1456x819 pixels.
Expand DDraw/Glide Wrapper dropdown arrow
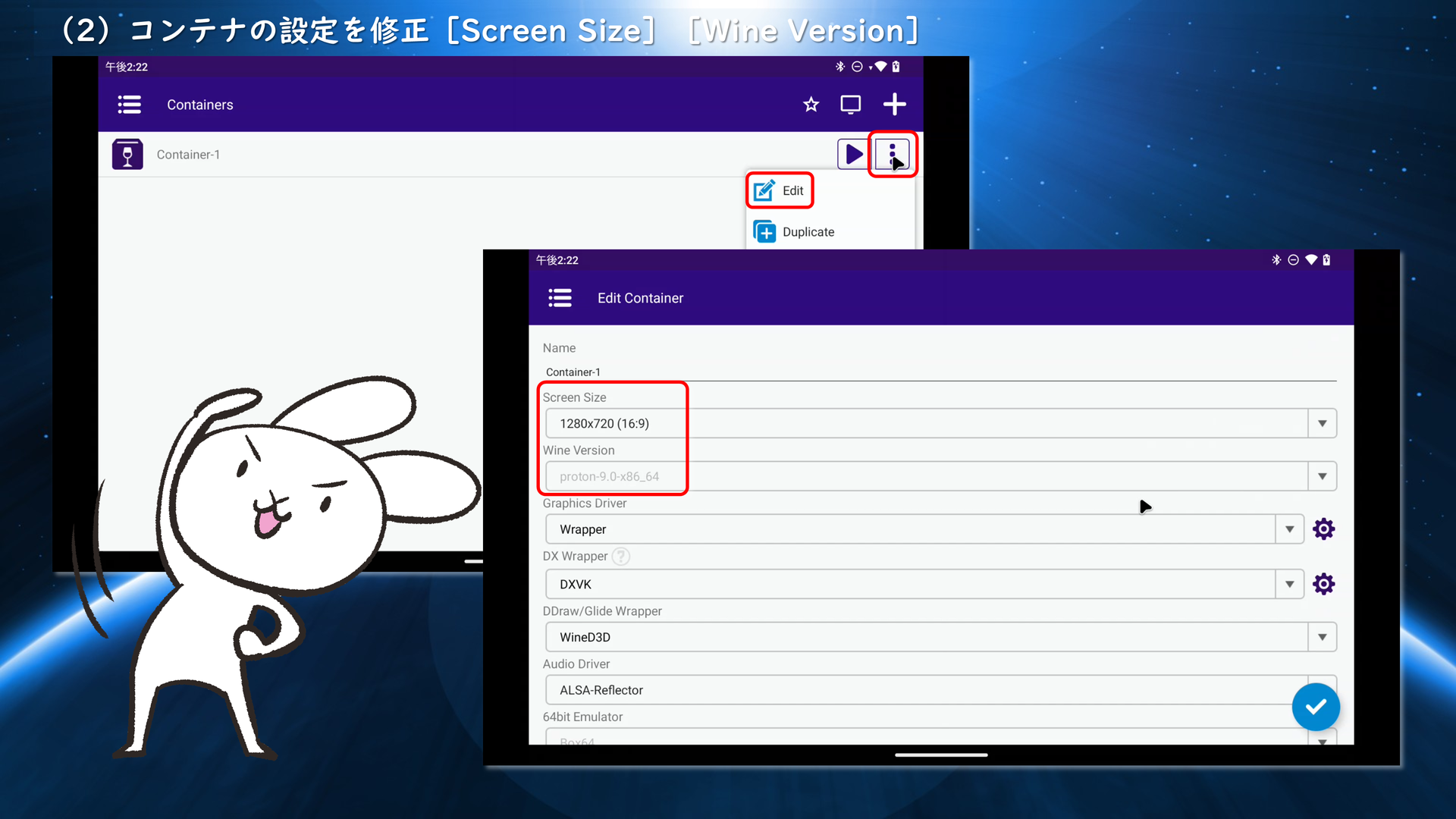point(1322,637)
